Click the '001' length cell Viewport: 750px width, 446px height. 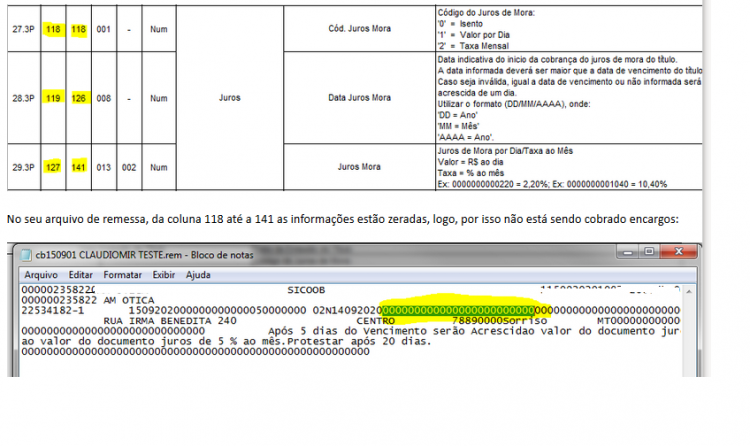coord(104,29)
